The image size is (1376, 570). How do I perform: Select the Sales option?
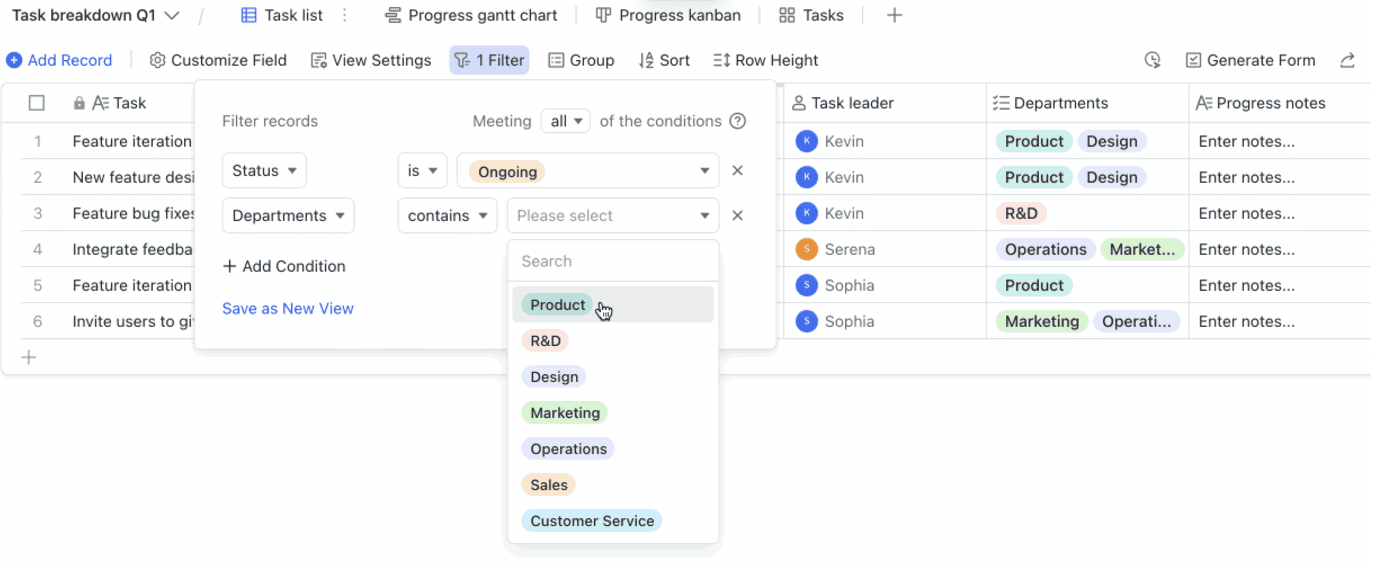[613, 485]
